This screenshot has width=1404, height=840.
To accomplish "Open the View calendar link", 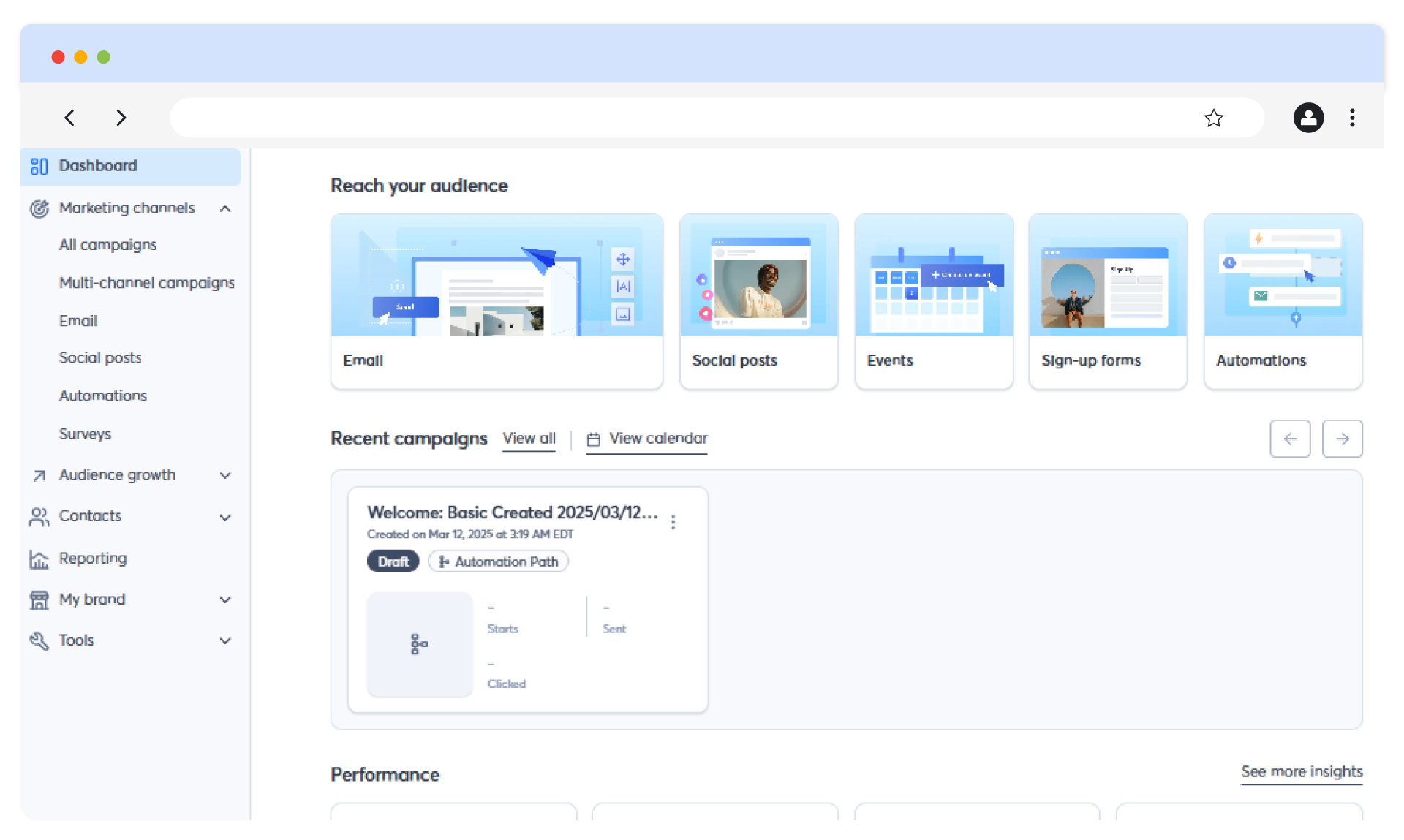I will [x=647, y=439].
